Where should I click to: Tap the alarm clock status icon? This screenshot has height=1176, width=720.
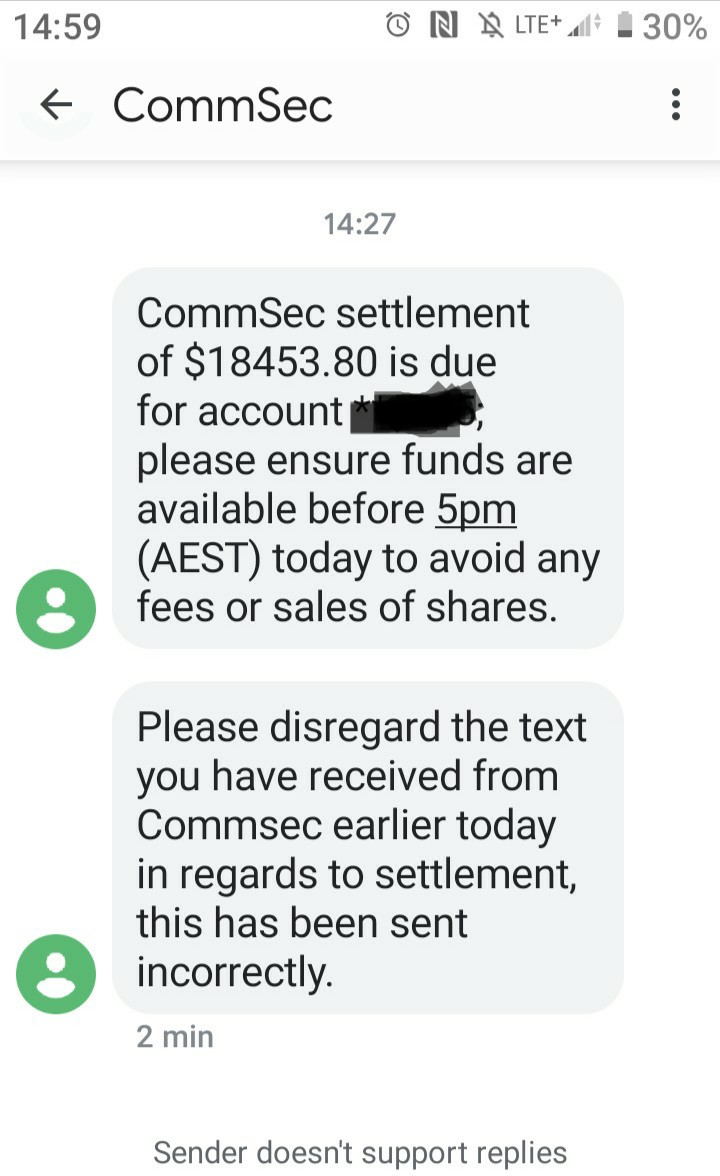coord(398,25)
